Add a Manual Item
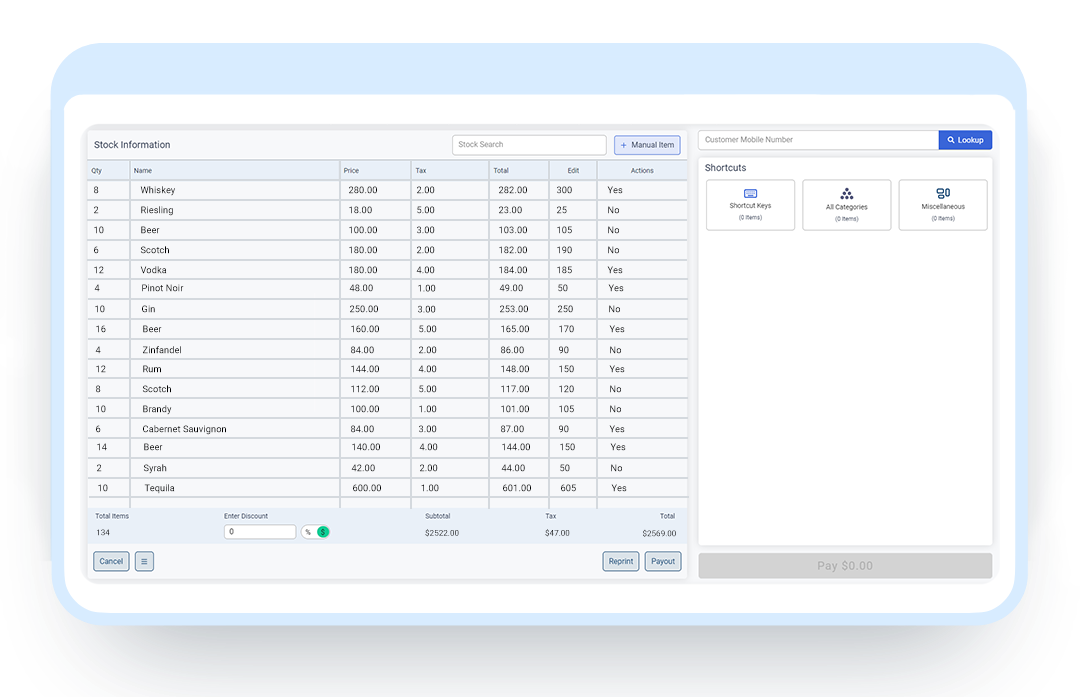Image resolution: width=1080 pixels, height=697 pixels. point(647,145)
